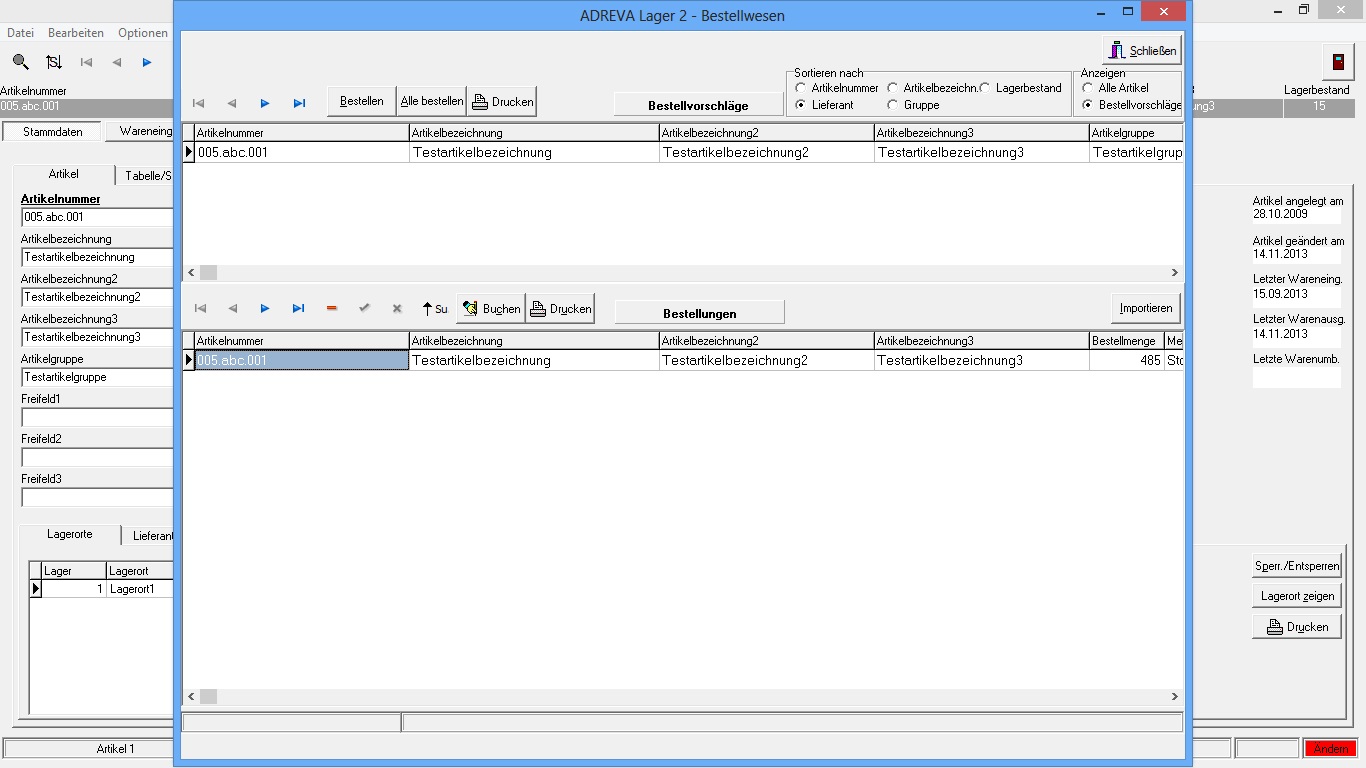The width and height of the screenshot is (1366, 768).
Task: Click the Alle bestellen button
Action: (432, 101)
